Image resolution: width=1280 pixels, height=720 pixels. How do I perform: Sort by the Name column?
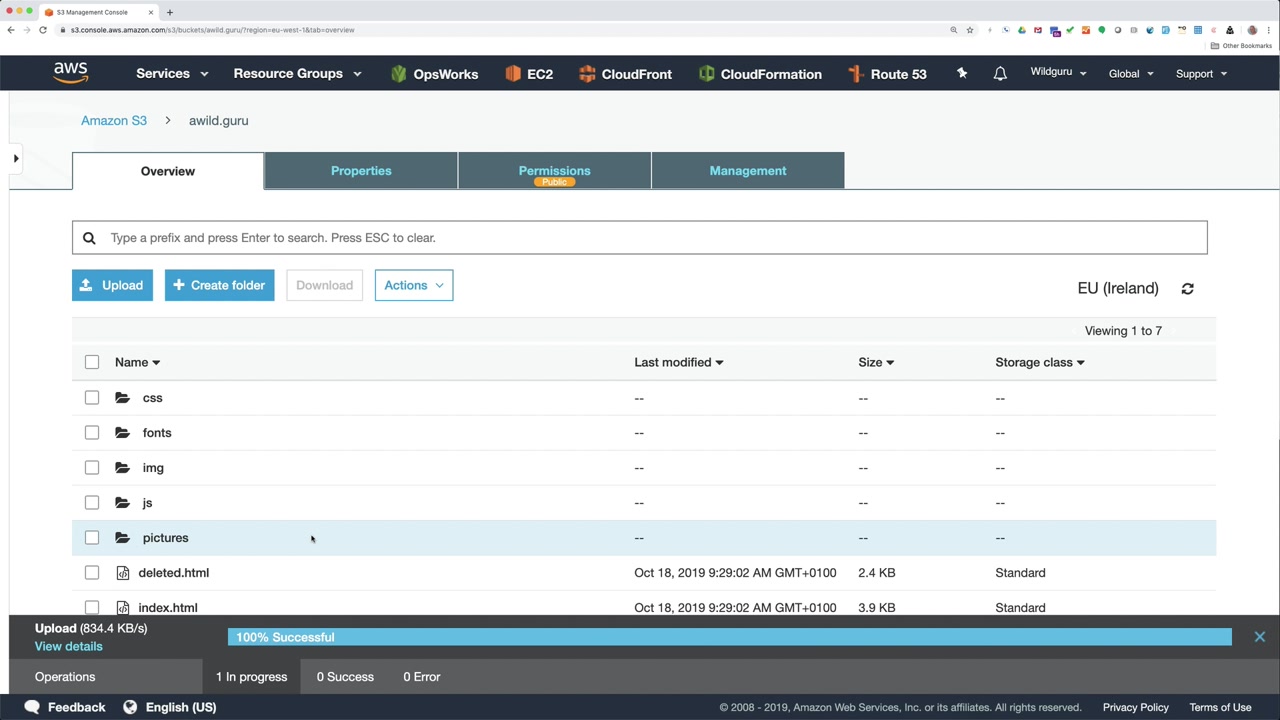pyautogui.click(x=137, y=362)
